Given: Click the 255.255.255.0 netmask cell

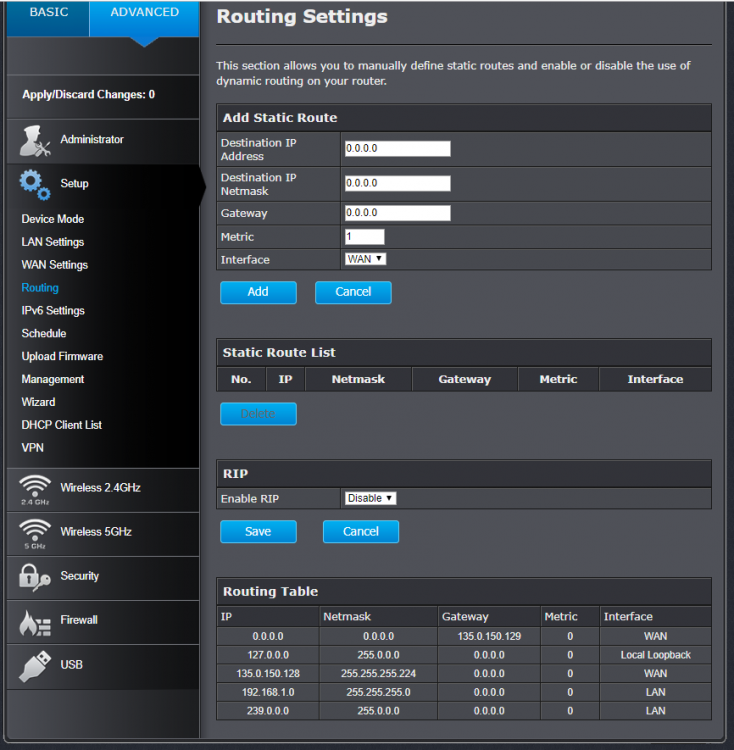Looking at the screenshot, I should point(378,693).
